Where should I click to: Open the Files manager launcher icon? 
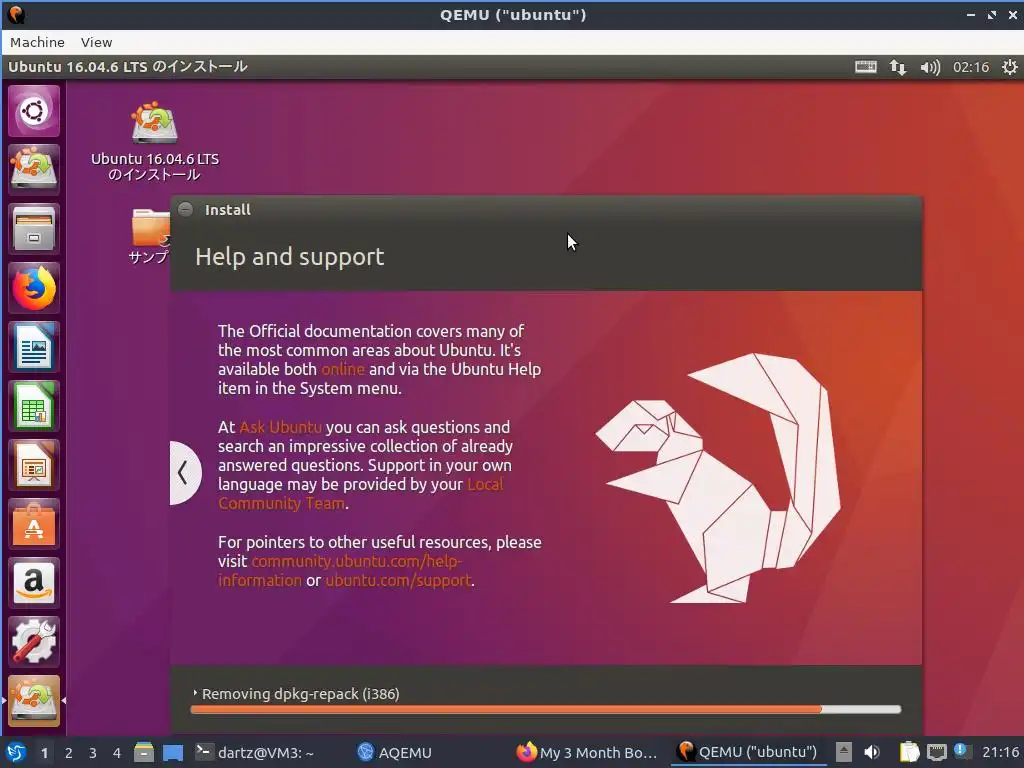pos(34,229)
